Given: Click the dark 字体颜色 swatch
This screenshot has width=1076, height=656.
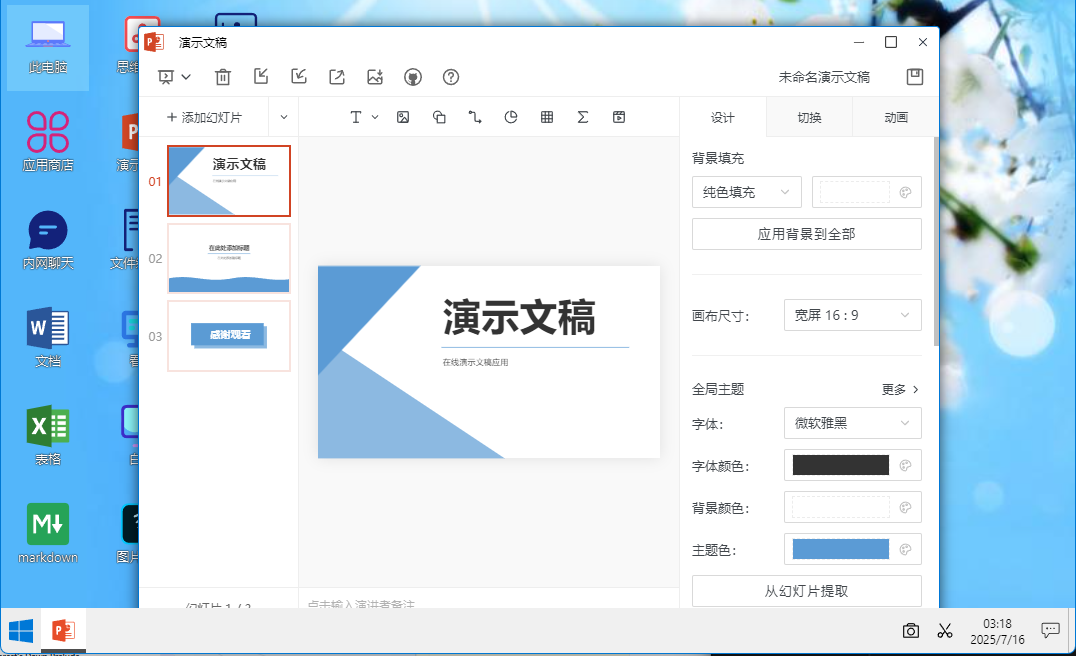Looking at the screenshot, I should click(x=841, y=465).
